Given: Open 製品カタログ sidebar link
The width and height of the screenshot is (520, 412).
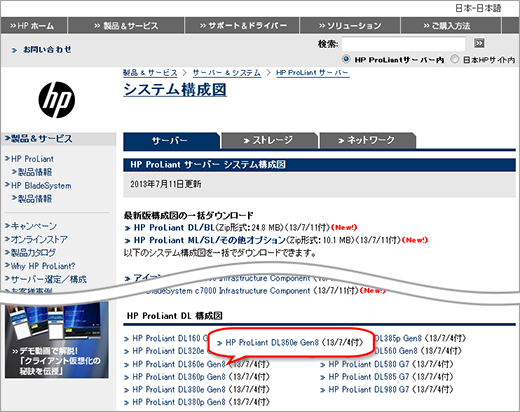Looking at the screenshot, I should point(33,253).
